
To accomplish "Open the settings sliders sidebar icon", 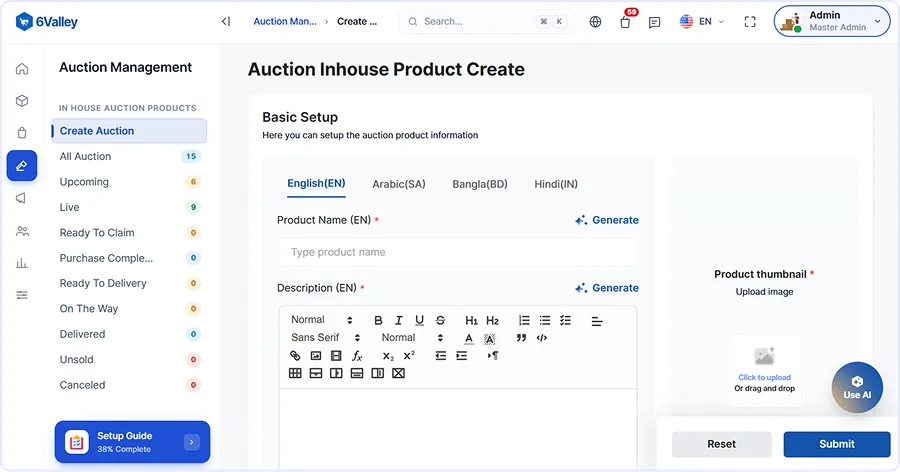I will (x=22, y=295).
